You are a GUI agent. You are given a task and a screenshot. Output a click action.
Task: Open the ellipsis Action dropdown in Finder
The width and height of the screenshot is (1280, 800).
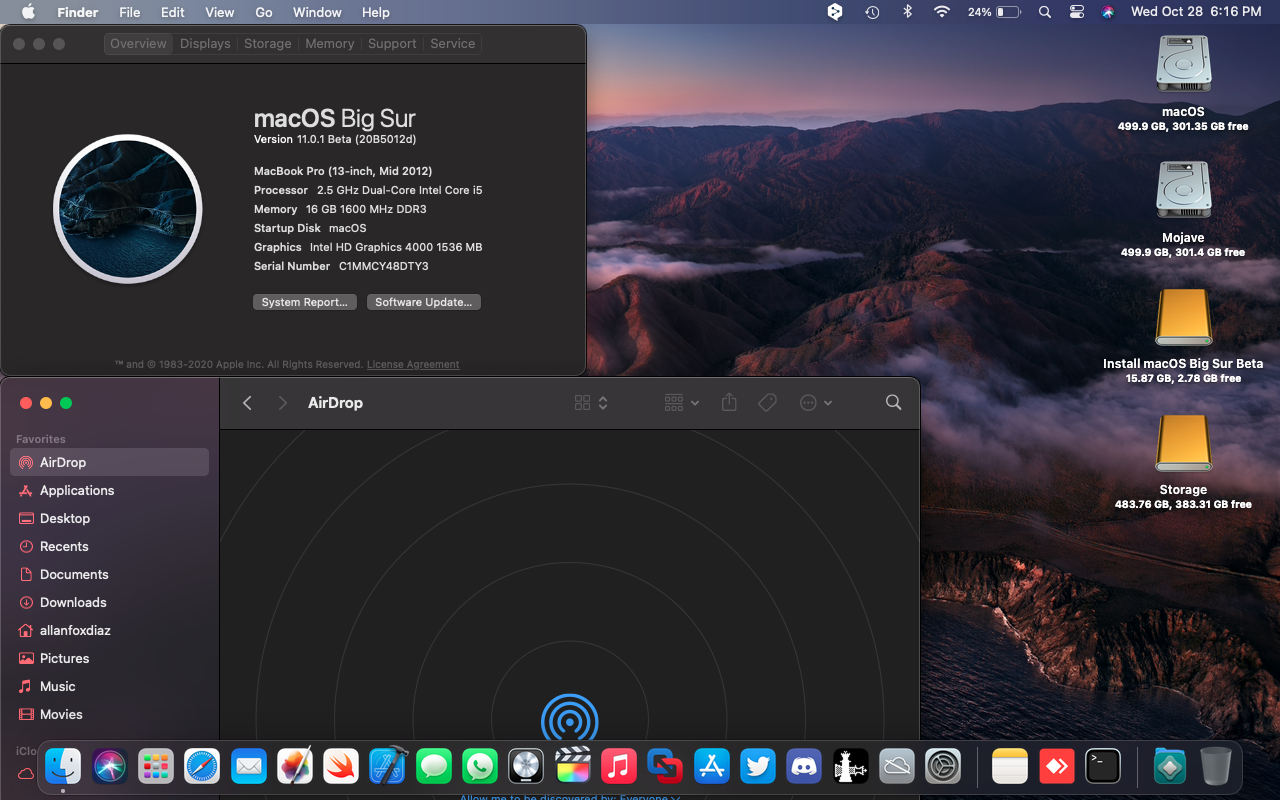coord(816,402)
